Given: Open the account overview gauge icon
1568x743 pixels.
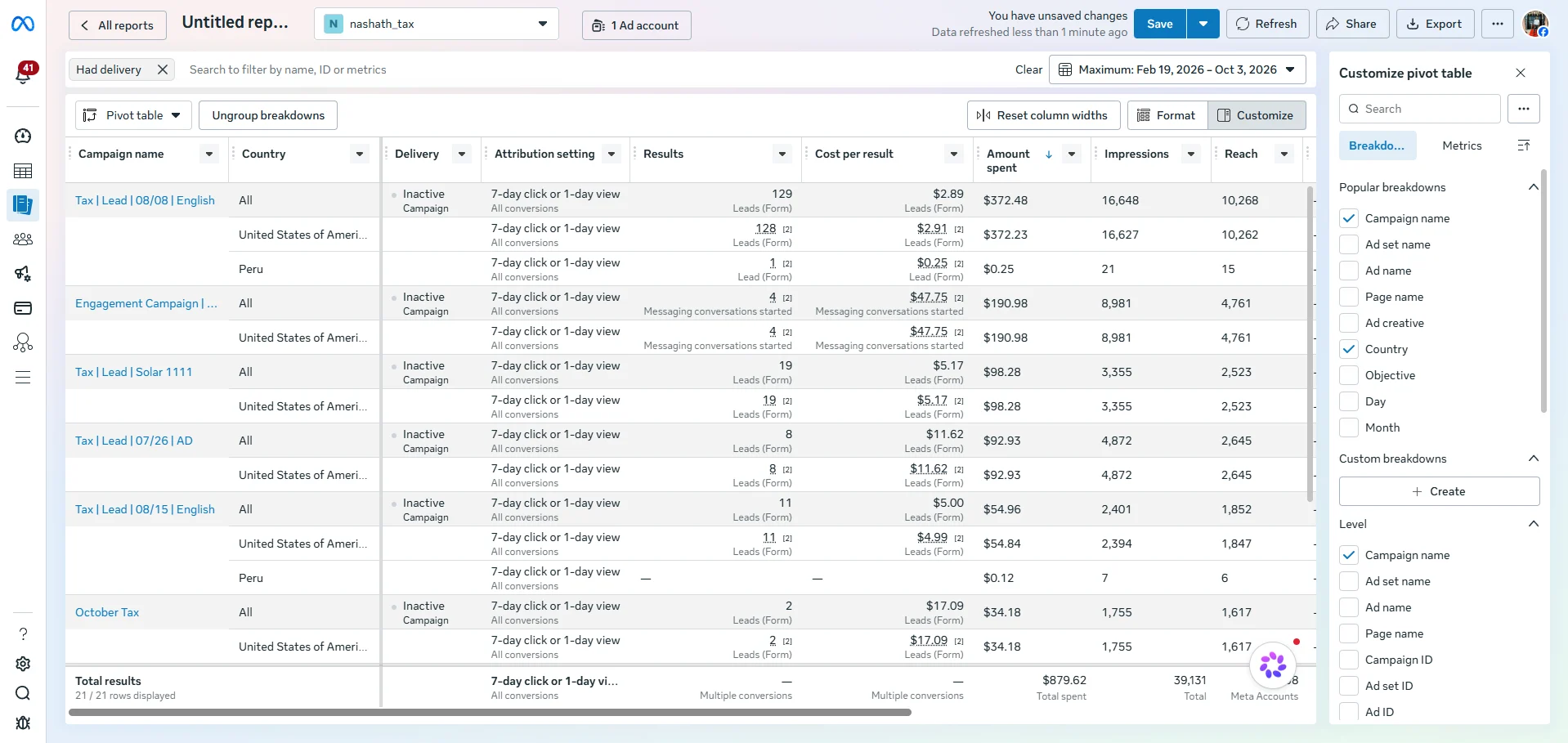Looking at the screenshot, I should click(x=23, y=136).
